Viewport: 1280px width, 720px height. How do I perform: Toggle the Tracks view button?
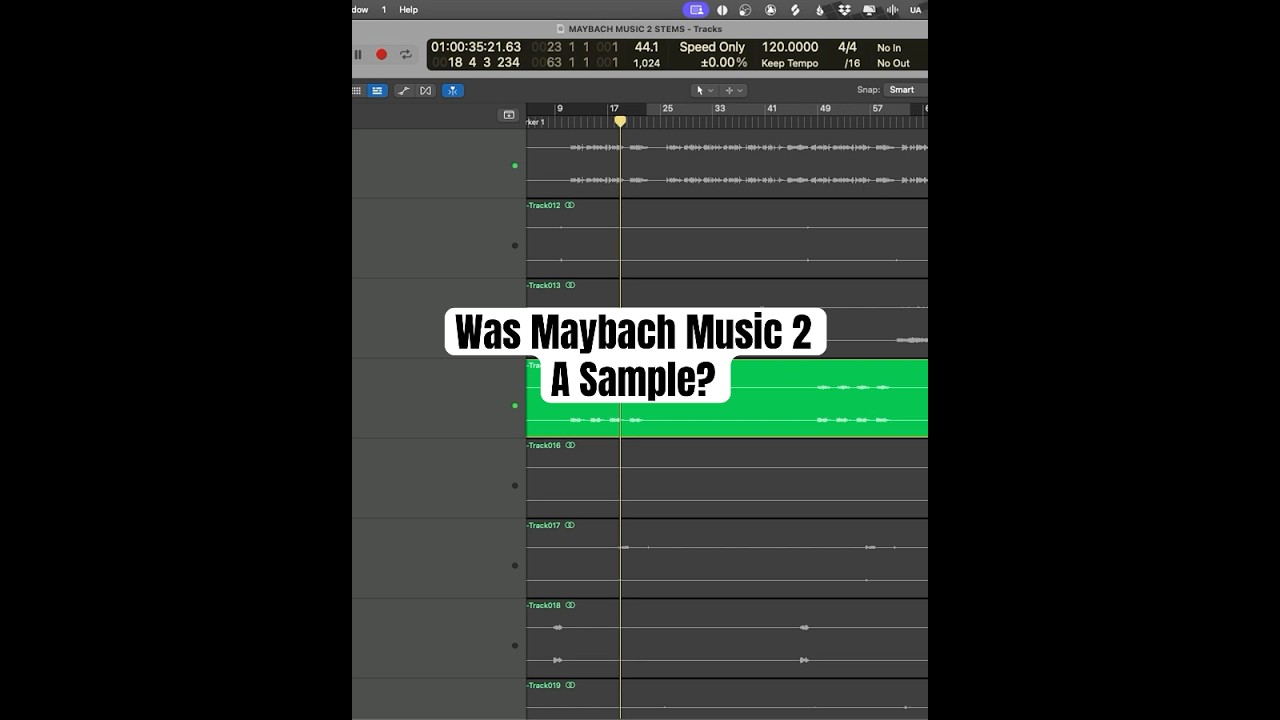[x=377, y=90]
